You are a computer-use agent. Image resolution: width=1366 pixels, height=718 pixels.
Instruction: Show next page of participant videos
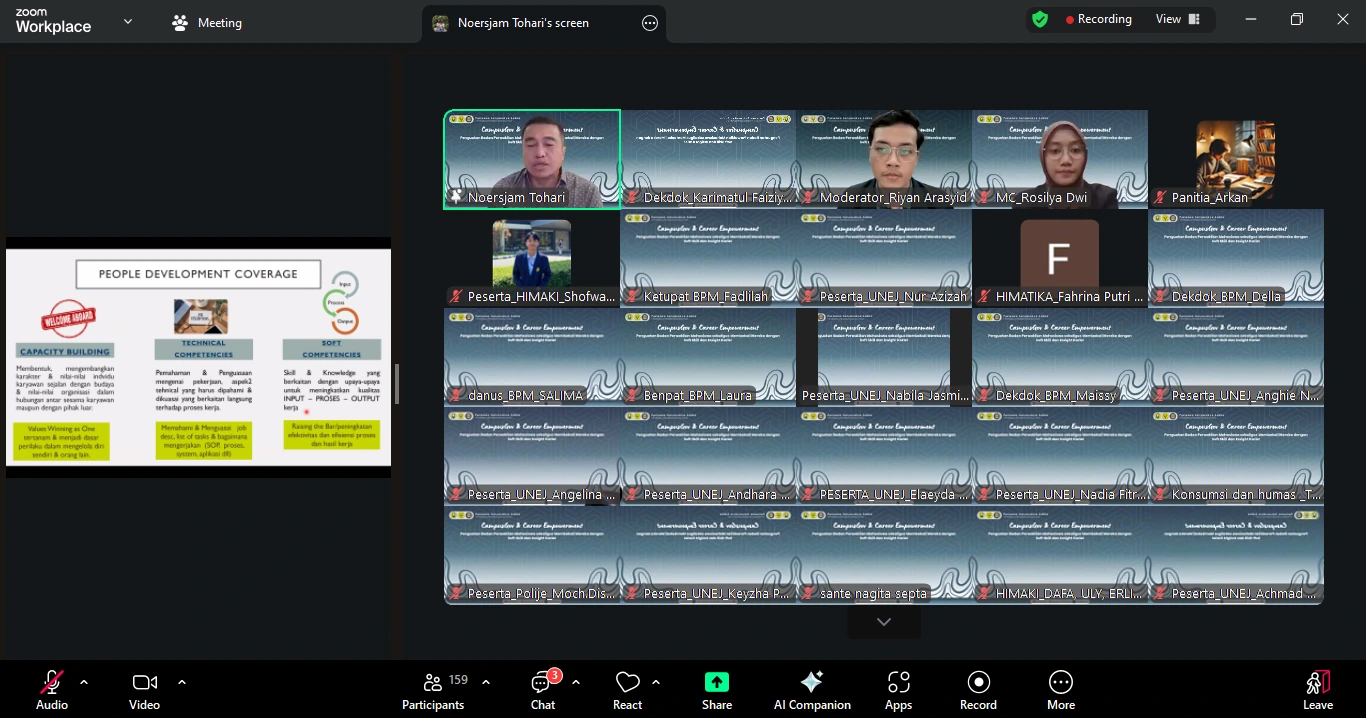[883, 622]
